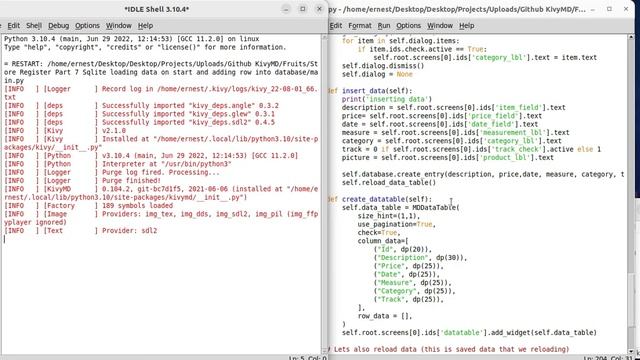Viewport: 640px width, 360px height.
Task: Open Help menu in IDLE Shell
Action: tap(145, 25)
